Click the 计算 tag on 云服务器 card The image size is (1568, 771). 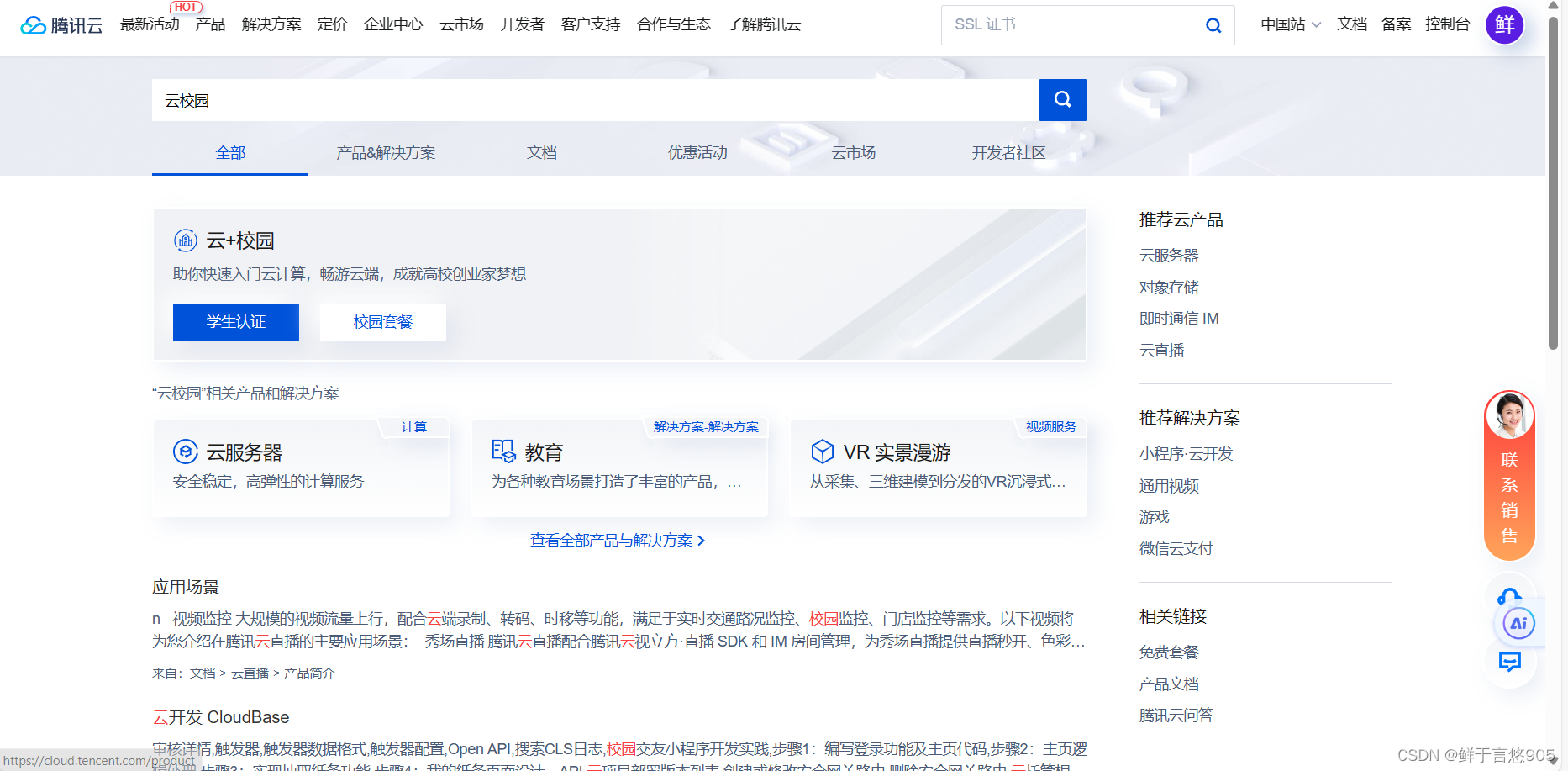pos(413,427)
